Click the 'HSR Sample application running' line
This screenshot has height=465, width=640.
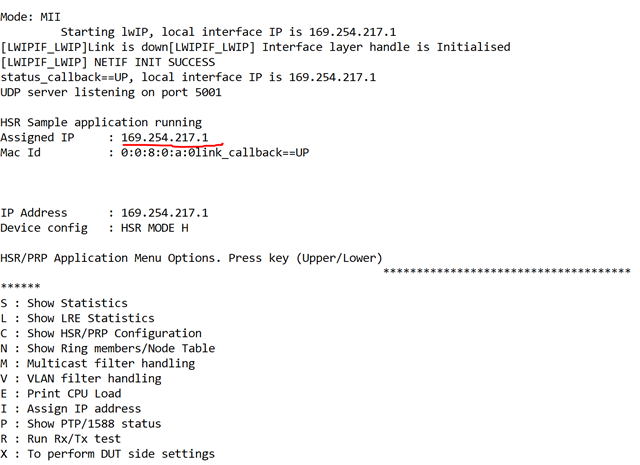coord(101,122)
